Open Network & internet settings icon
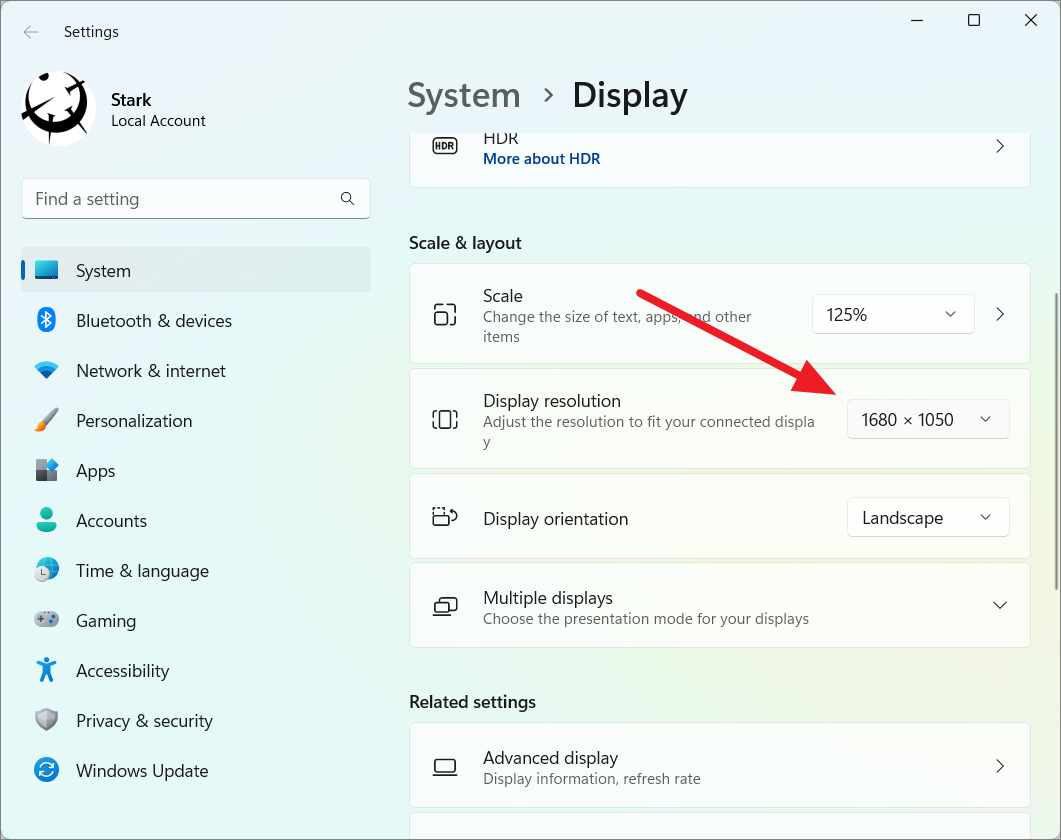 pos(47,370)
